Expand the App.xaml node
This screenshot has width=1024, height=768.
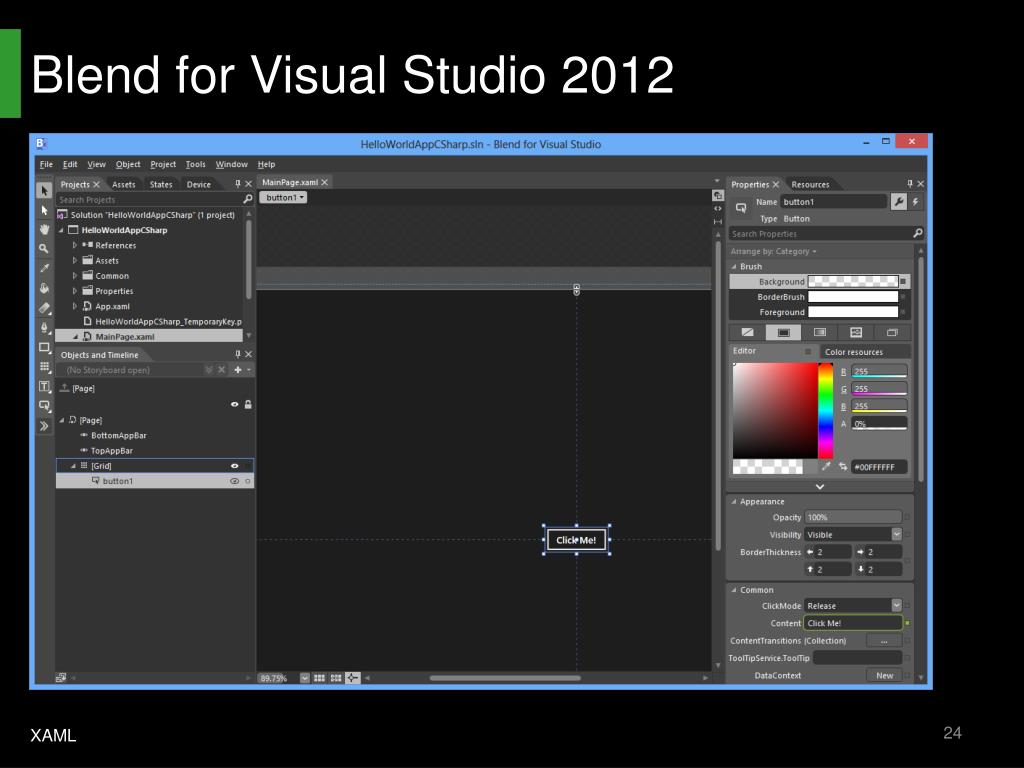pos(74,306)
